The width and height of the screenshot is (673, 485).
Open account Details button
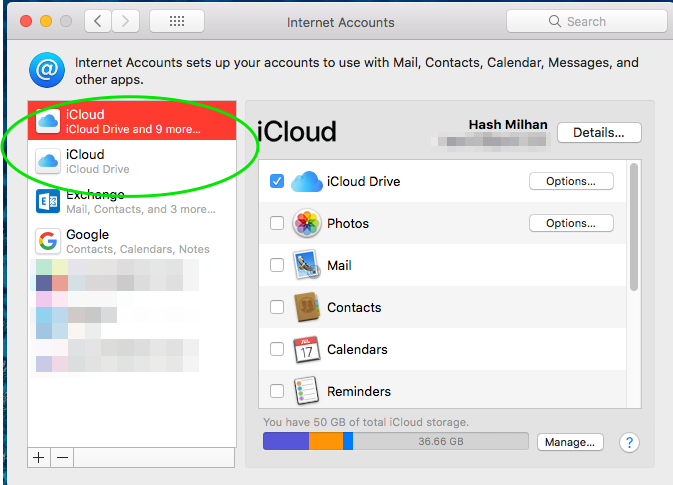tap(599, 133)
